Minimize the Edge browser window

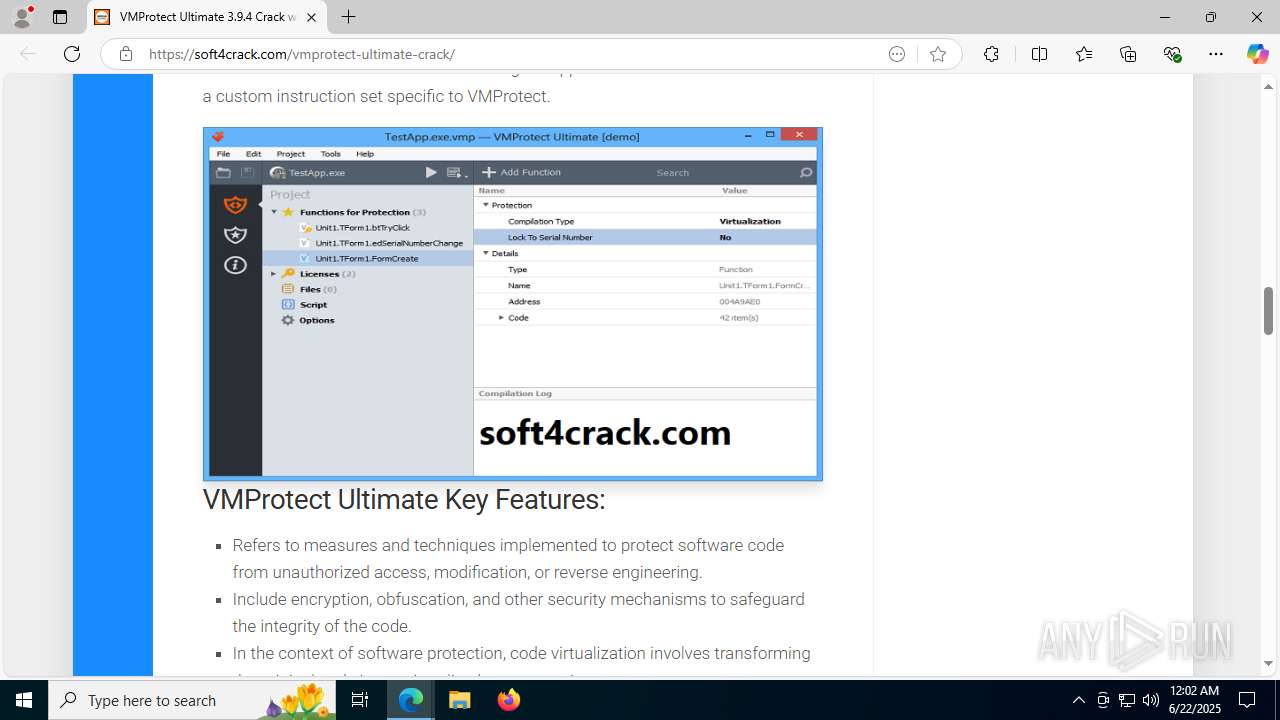[x=1164, y=17]
